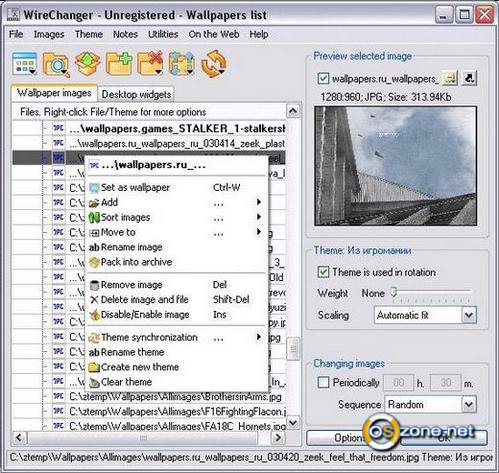This screenshot has width=499, height=473.
Task: Switch to the Desktop widgets tab
Action: tap(136, 94)
